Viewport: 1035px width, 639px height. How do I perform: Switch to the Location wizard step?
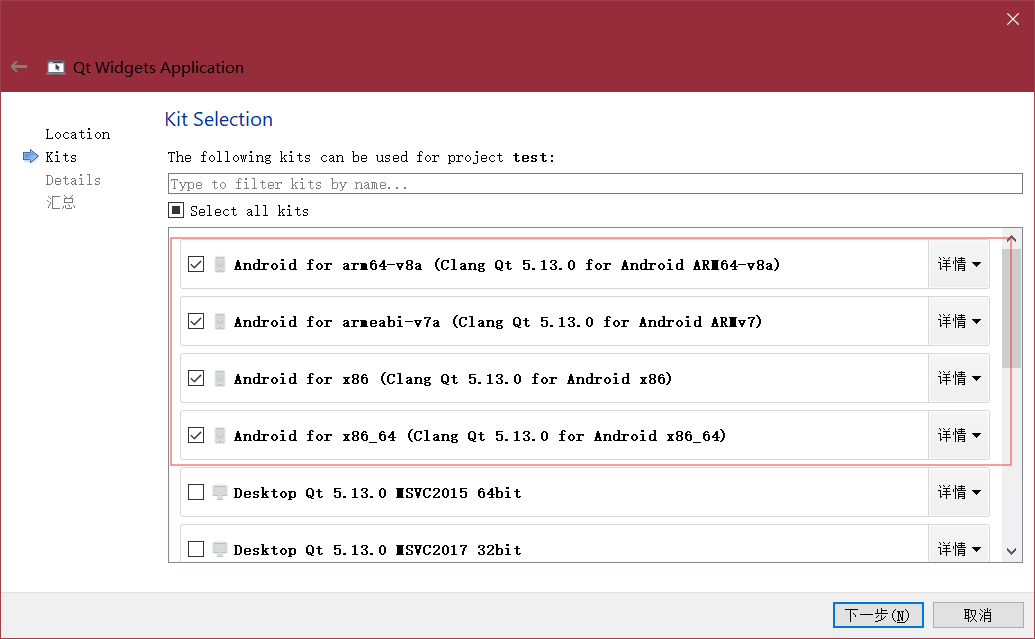tap(77, 133)
